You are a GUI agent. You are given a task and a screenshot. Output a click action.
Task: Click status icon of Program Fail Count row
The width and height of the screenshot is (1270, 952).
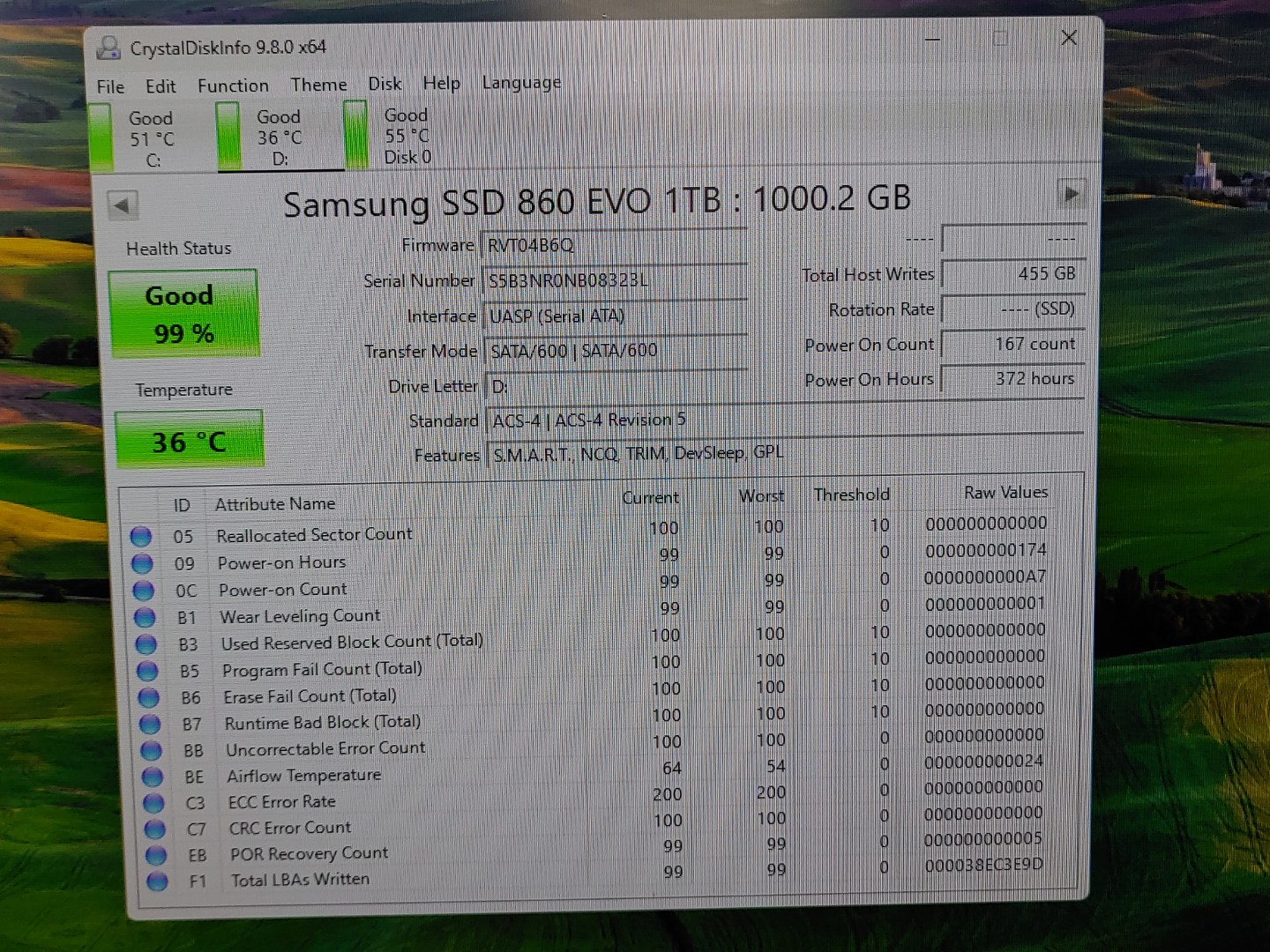147,671
